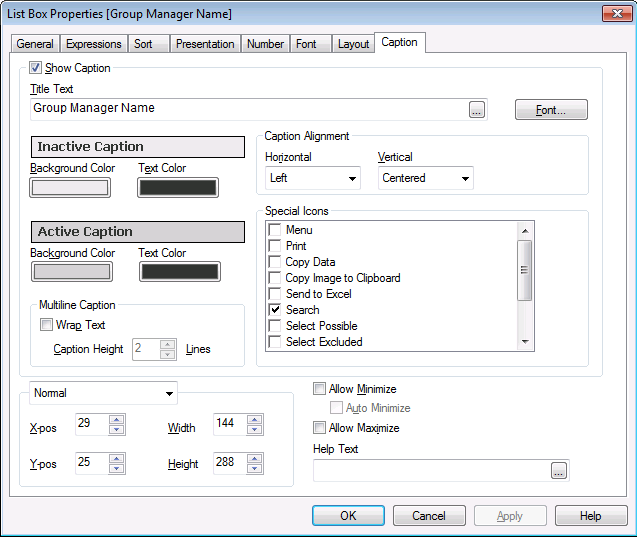Check Select Possible special icon
The image size is (637, 551).
275,326
